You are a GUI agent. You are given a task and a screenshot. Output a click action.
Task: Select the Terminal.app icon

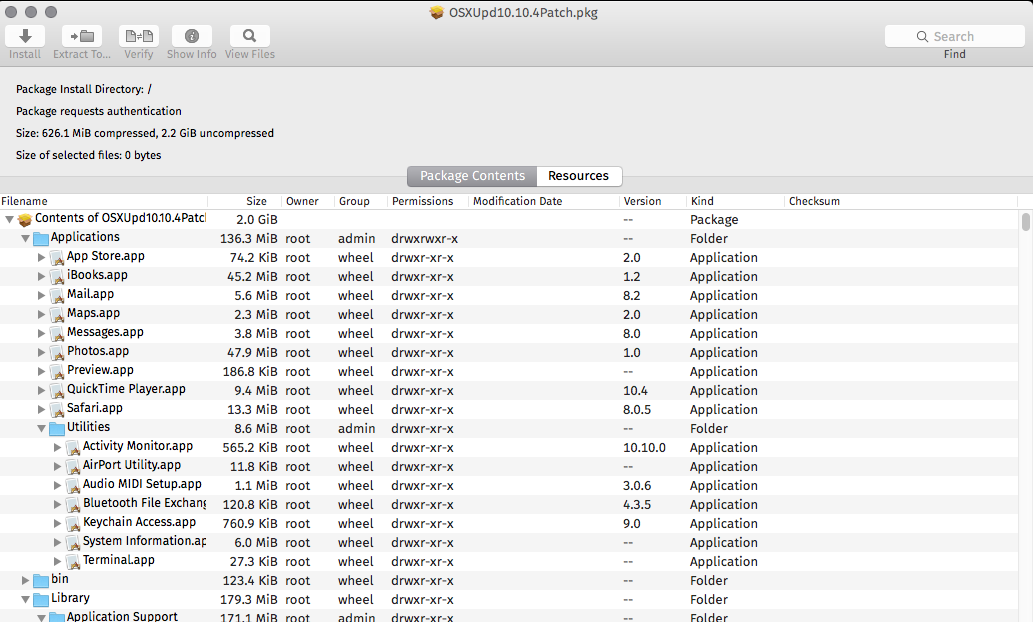pyautogui.click(x=73, y=561)
